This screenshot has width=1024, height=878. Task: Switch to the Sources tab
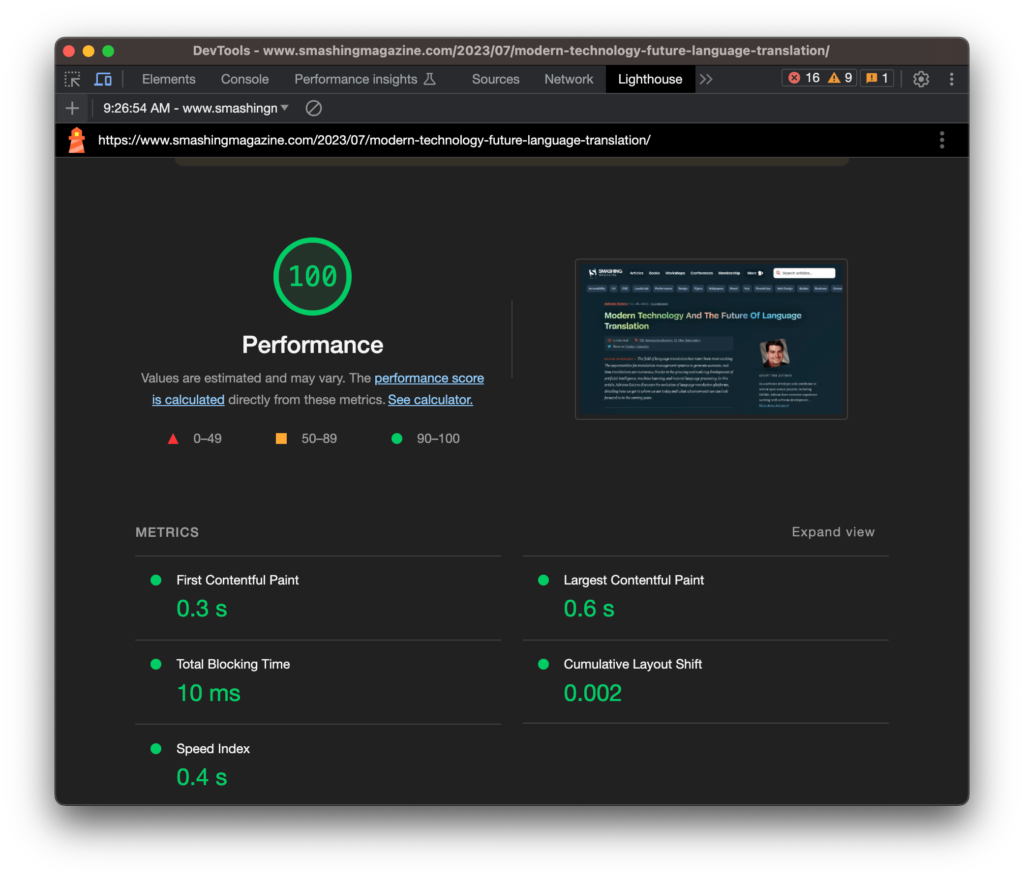495,79
